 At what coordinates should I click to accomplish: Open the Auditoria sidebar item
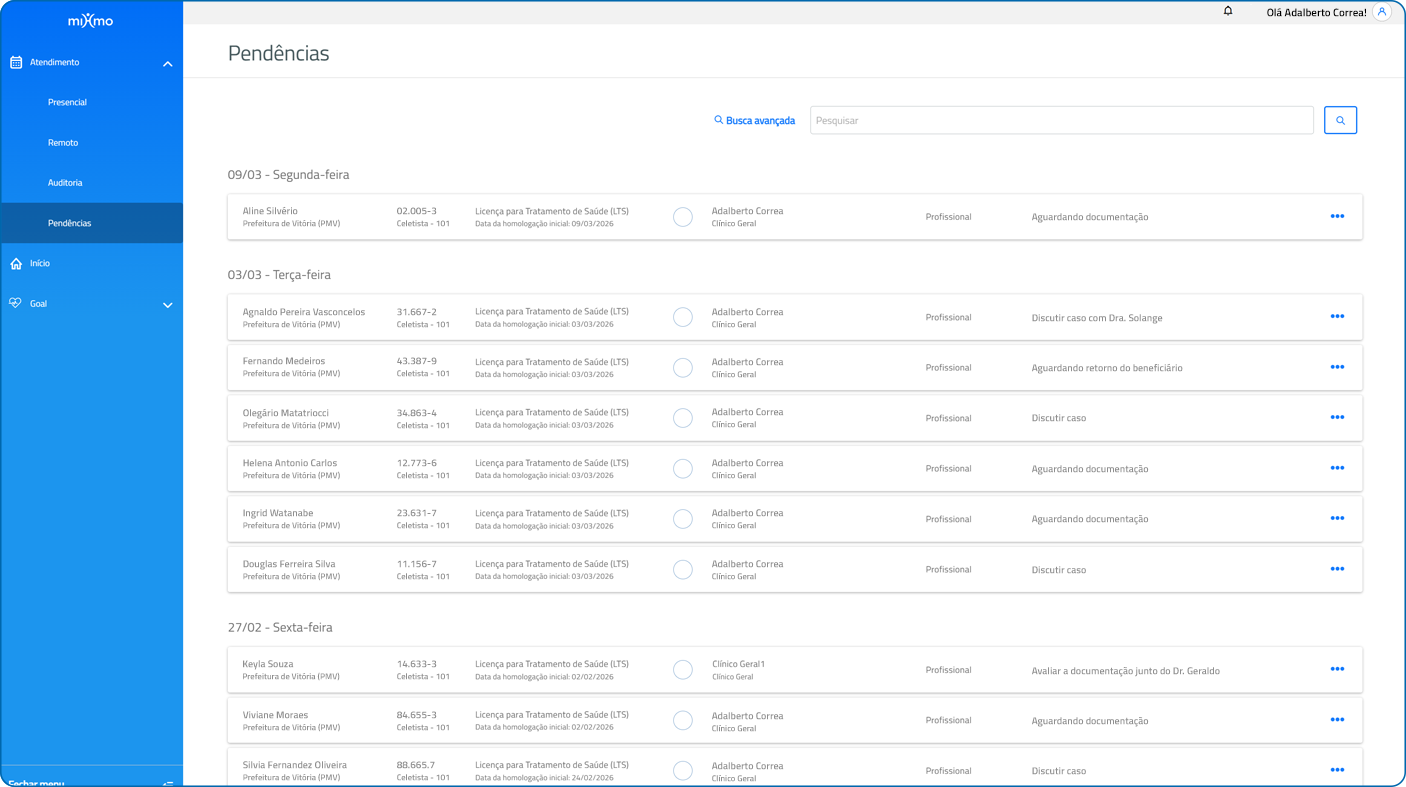point(65,183)
